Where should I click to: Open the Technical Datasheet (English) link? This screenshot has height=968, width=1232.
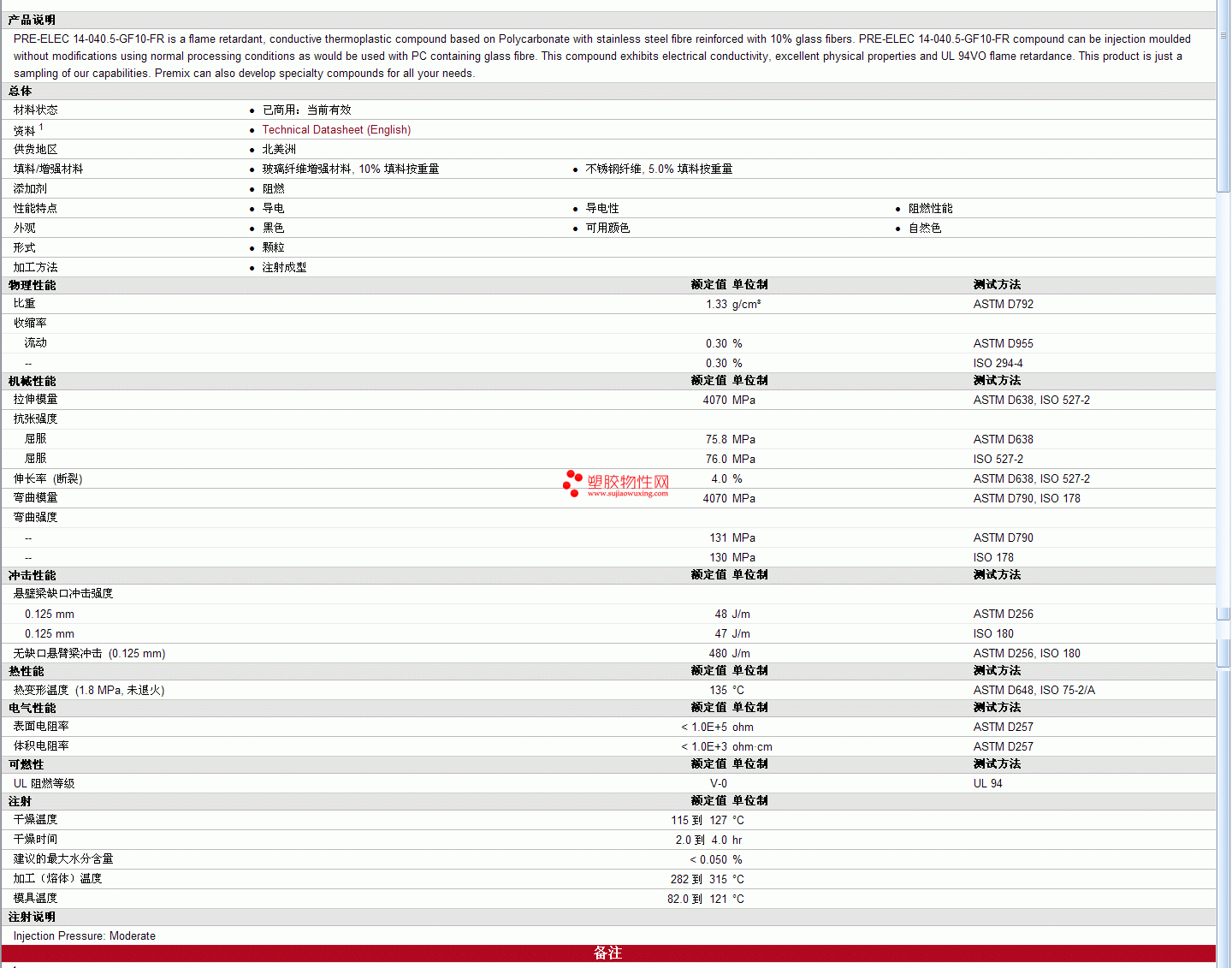(x=336, y=130)
